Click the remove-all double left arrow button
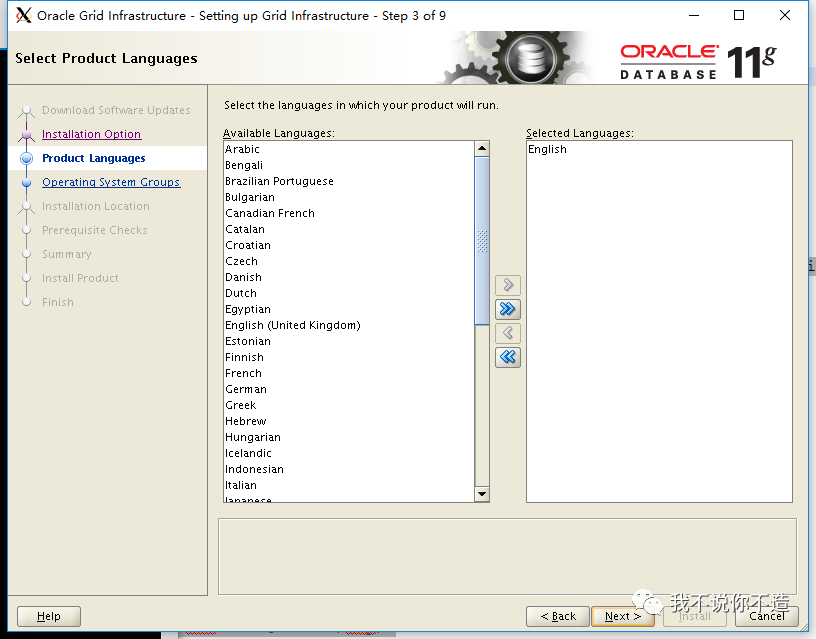 pos(507,357)
